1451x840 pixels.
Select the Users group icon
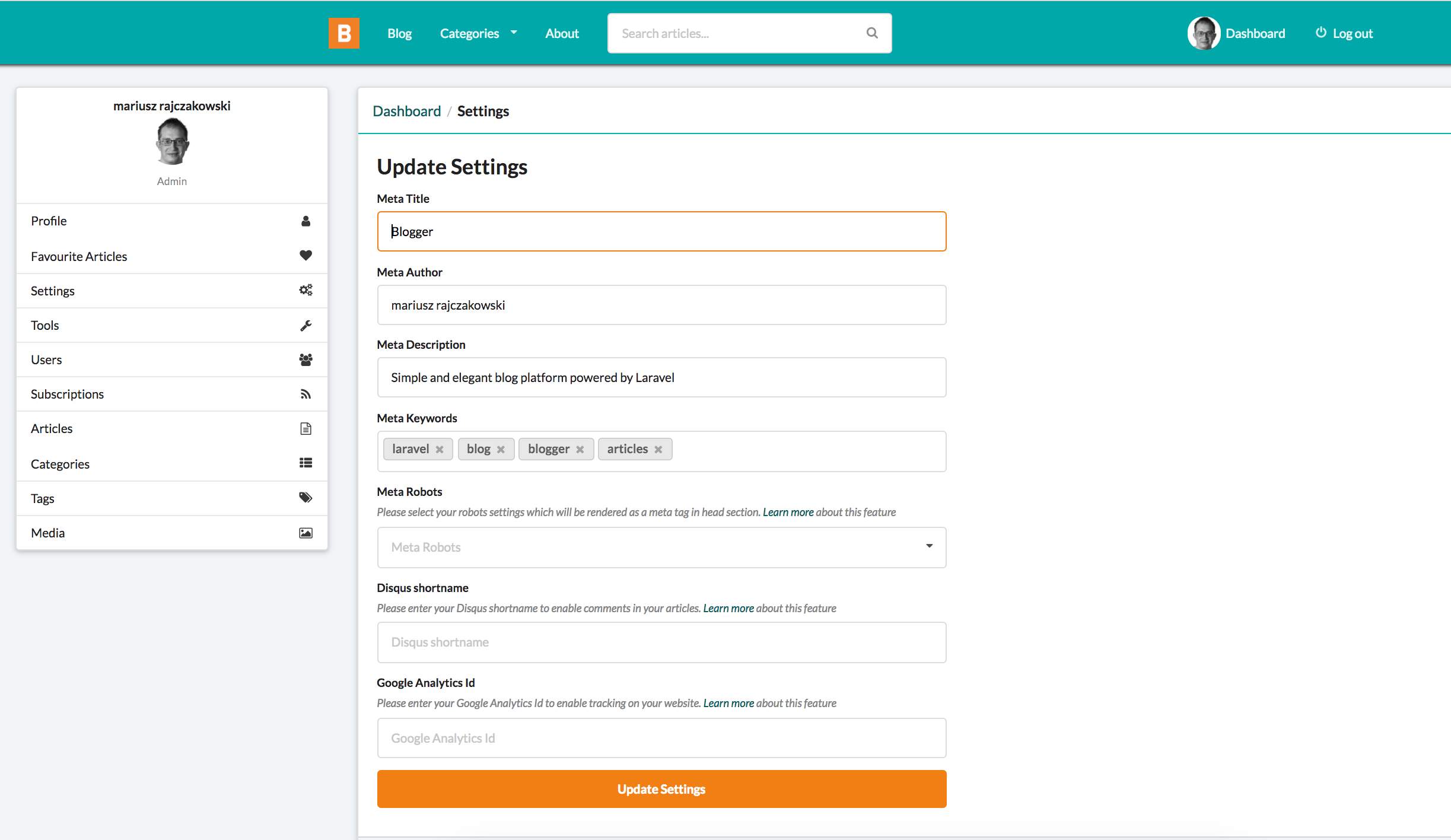[306, 359]
